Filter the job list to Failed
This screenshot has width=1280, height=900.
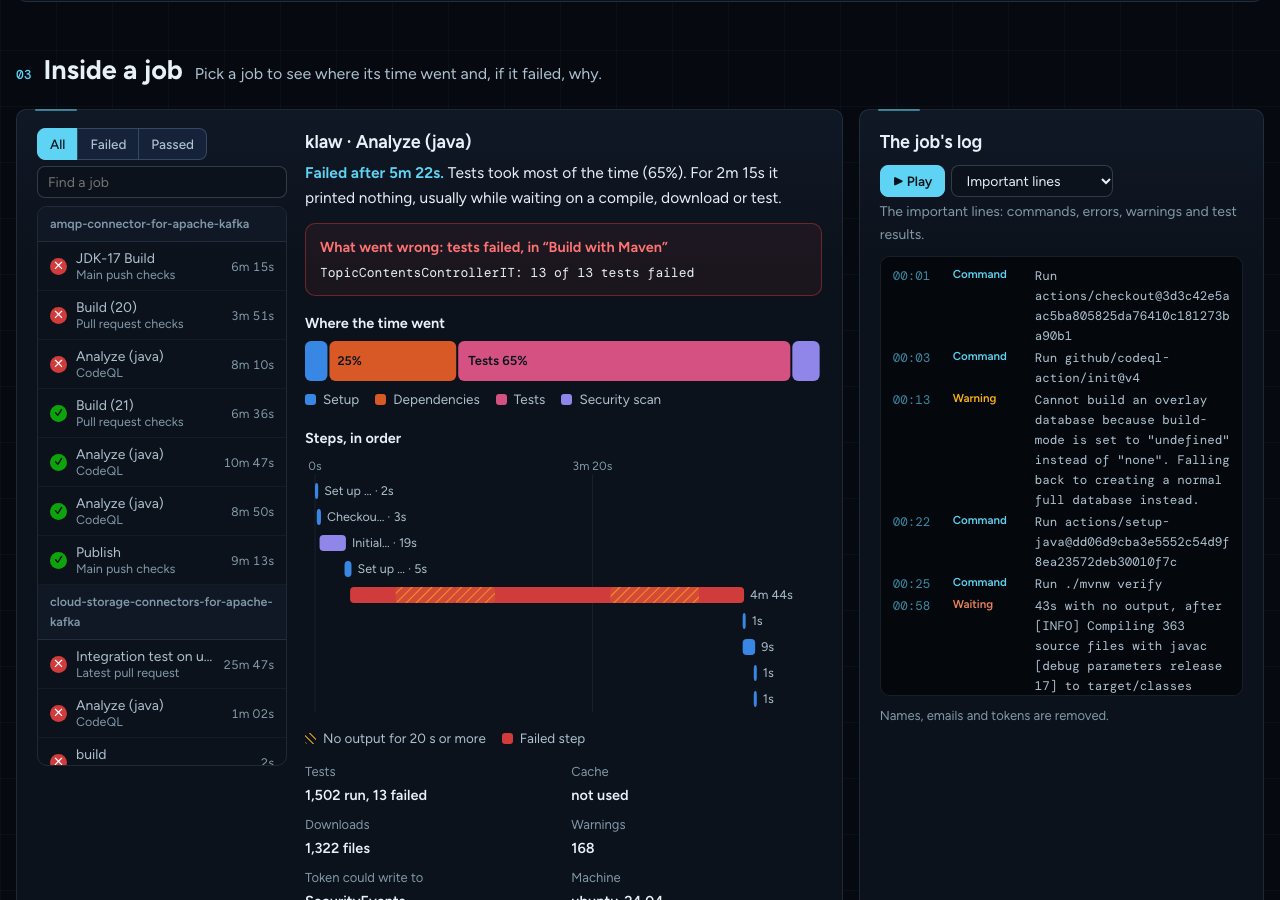point(108,144)
